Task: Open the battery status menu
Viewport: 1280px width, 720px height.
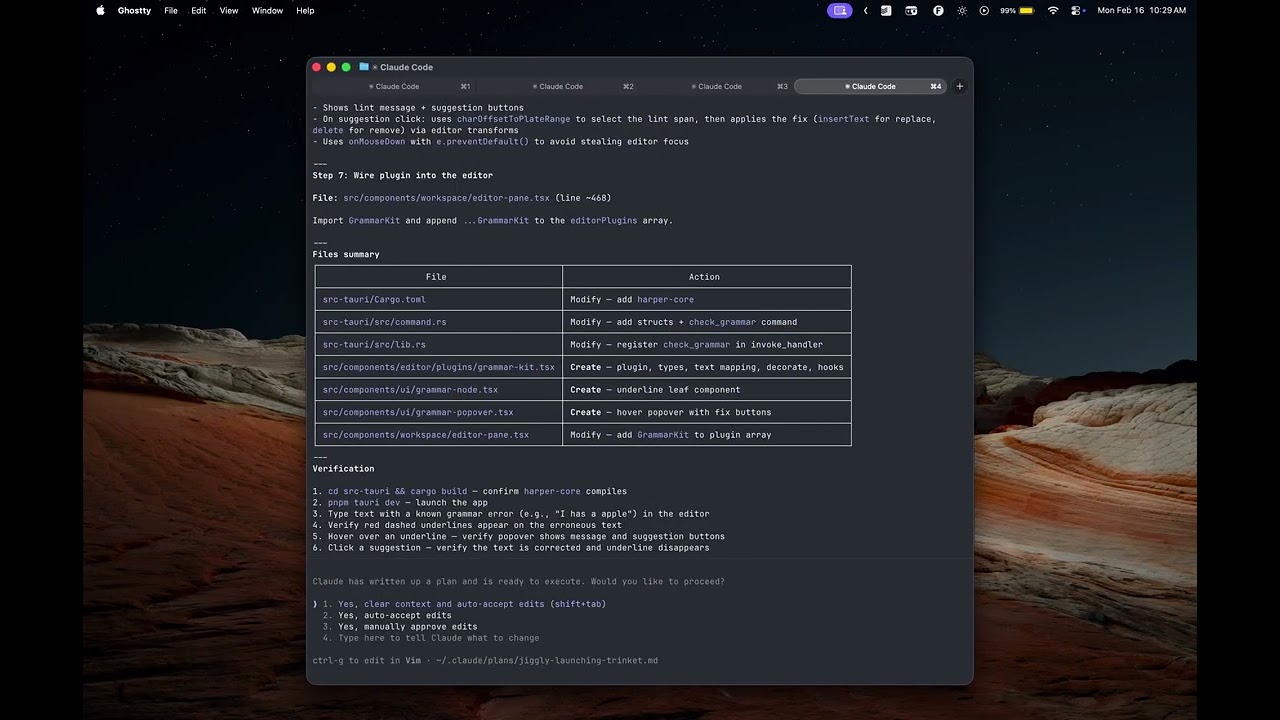Action: click(x=1017, y=10)
